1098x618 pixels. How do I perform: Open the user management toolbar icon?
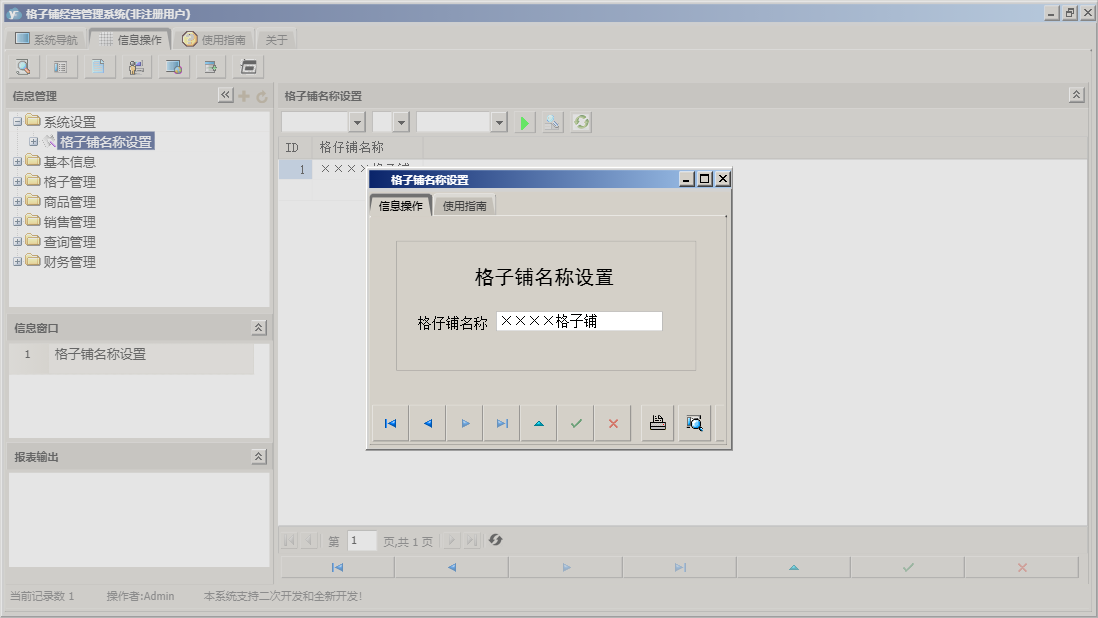(135, 66)
